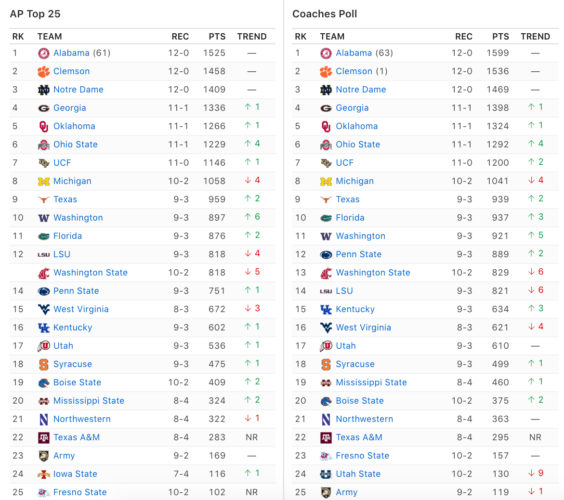Open Iowa State link in AP Top 25
This screenshot has height=500, width=564.
[x=75, y=474]
